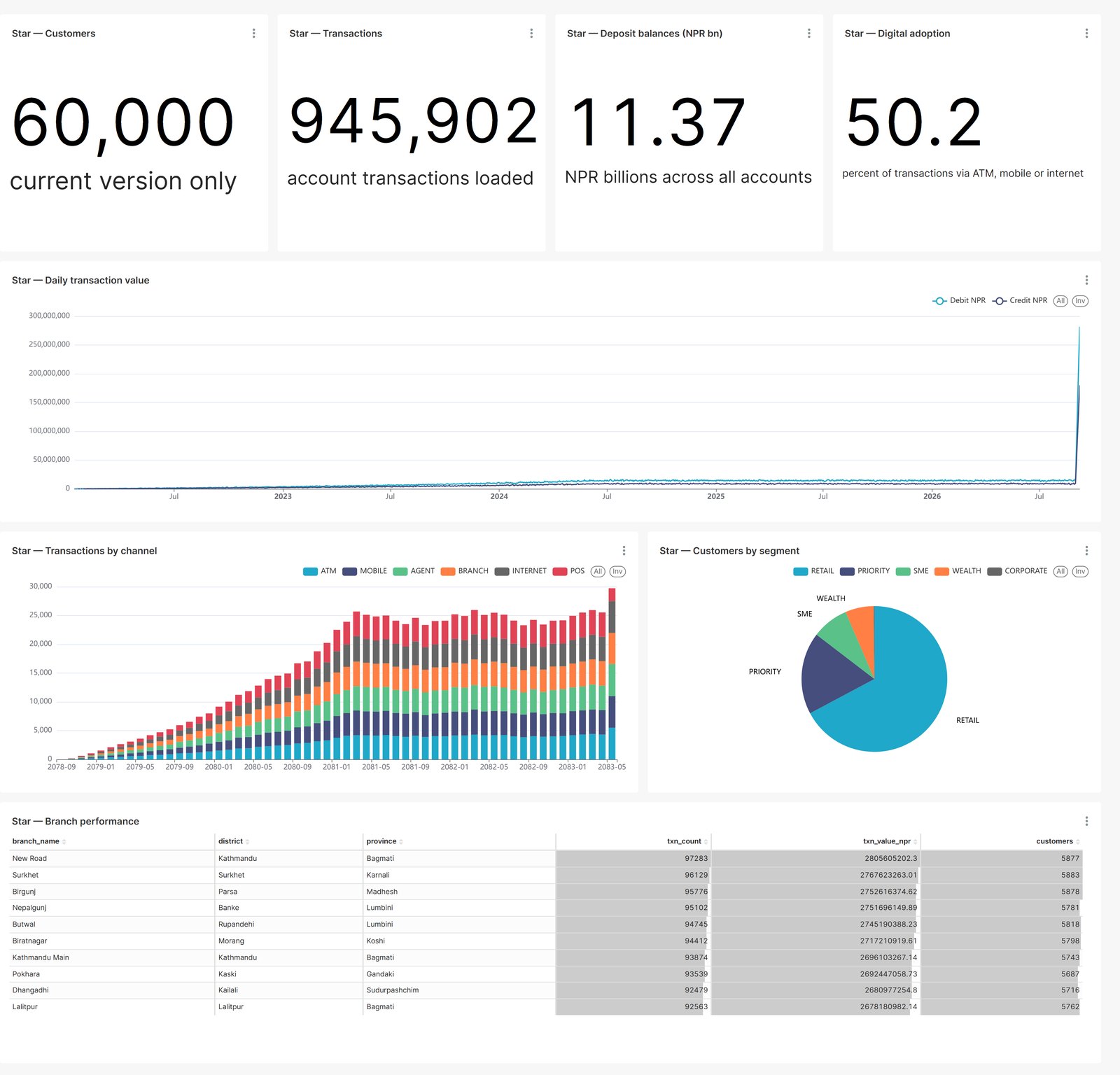Open kebab menu for Digital adoption card
1120x1075 pixels.
[1086, 34]
